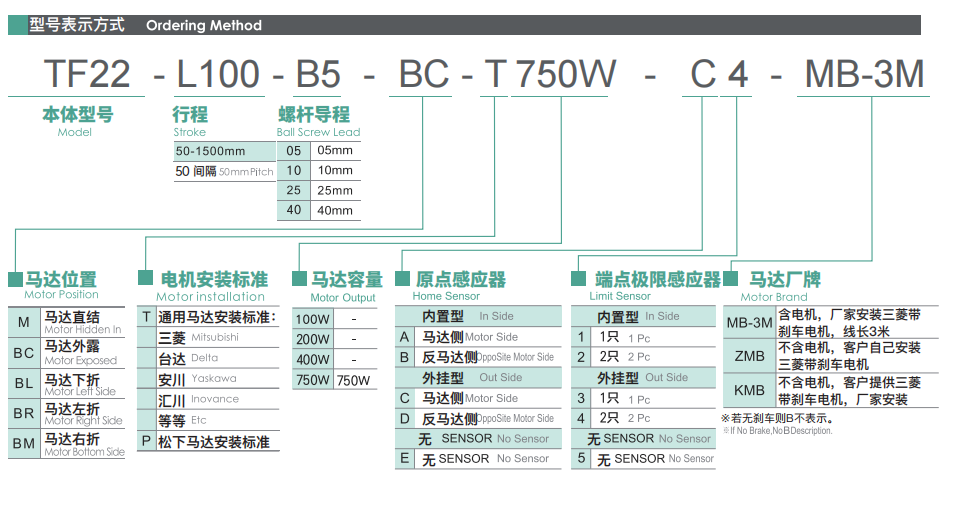Select the ZMB motor brand code cell
The image size is (958, 505).
tap(748, 356)
